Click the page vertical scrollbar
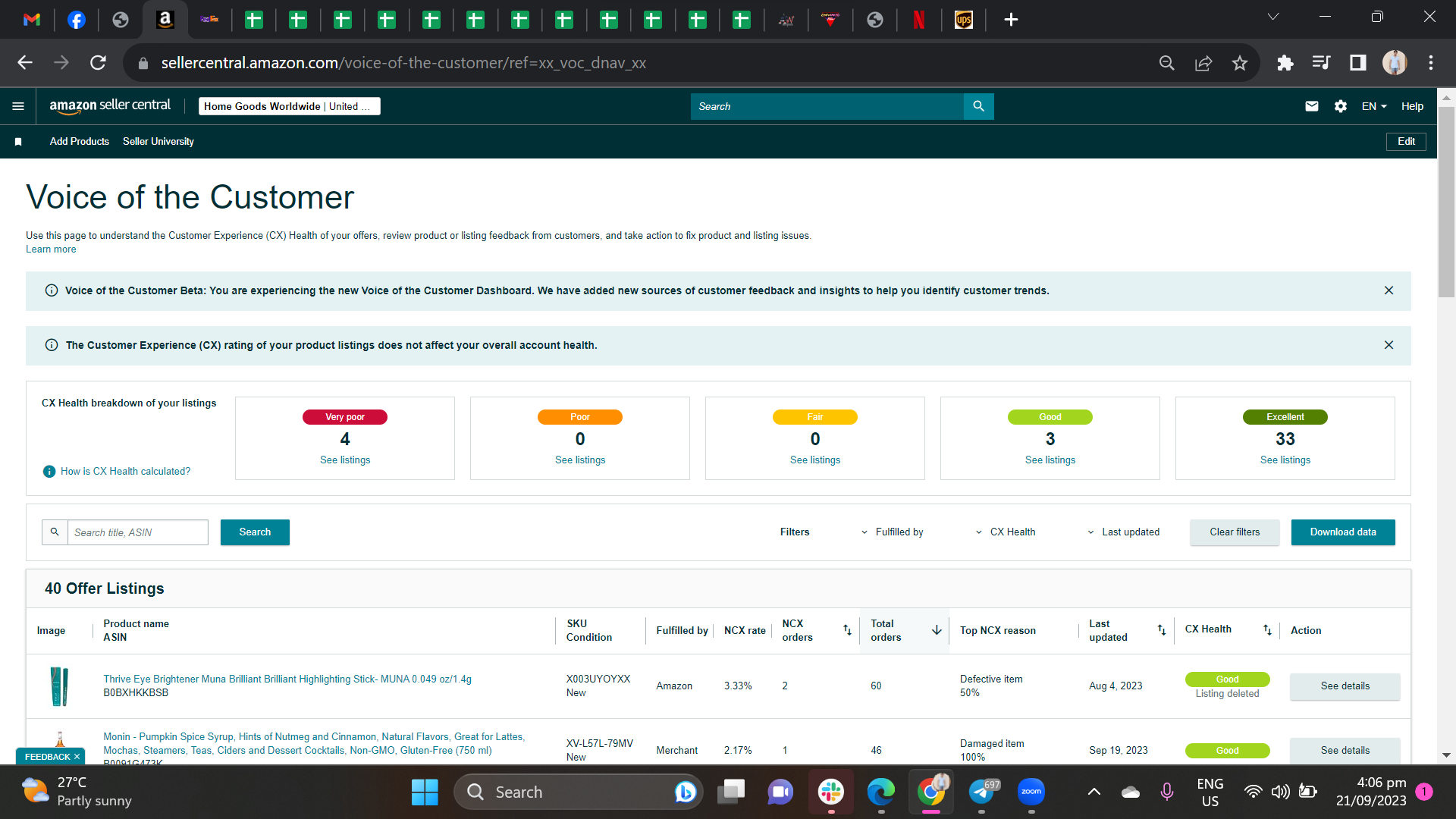Viewport: 1456px width, 819px height. tap(1446, 202)
